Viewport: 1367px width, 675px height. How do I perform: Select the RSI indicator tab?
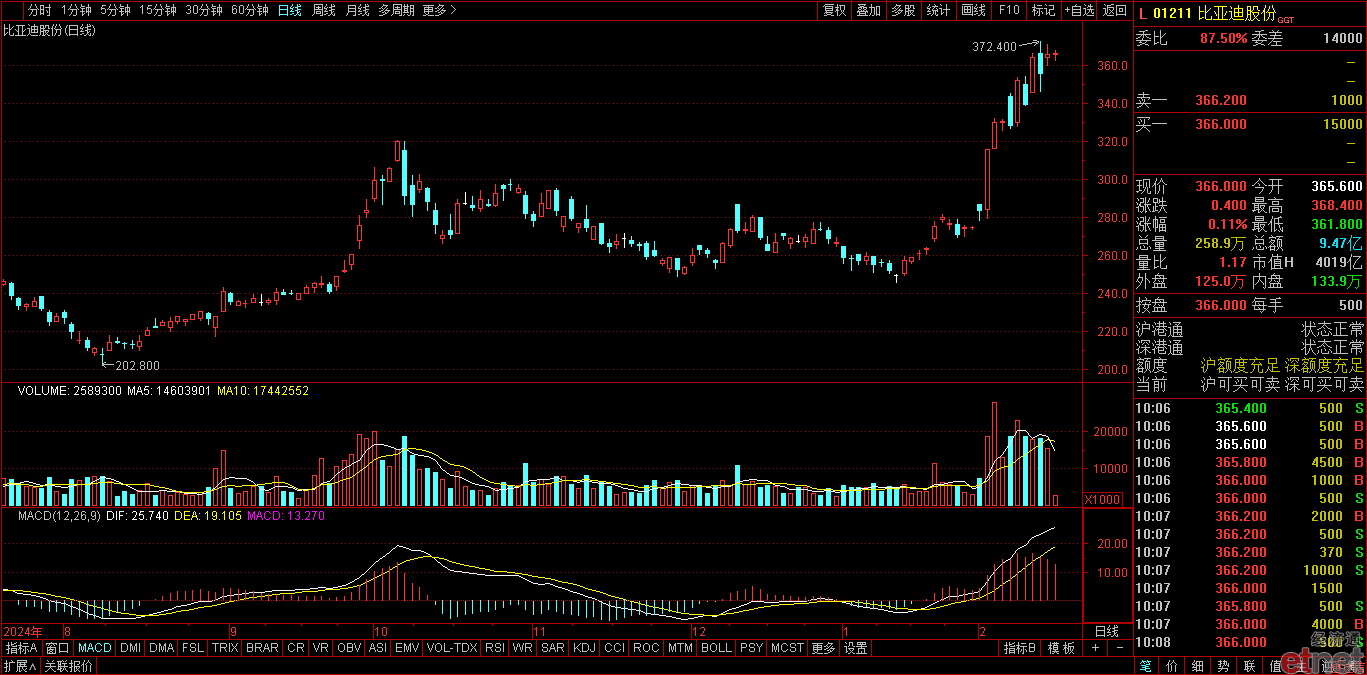click(495, 648)
